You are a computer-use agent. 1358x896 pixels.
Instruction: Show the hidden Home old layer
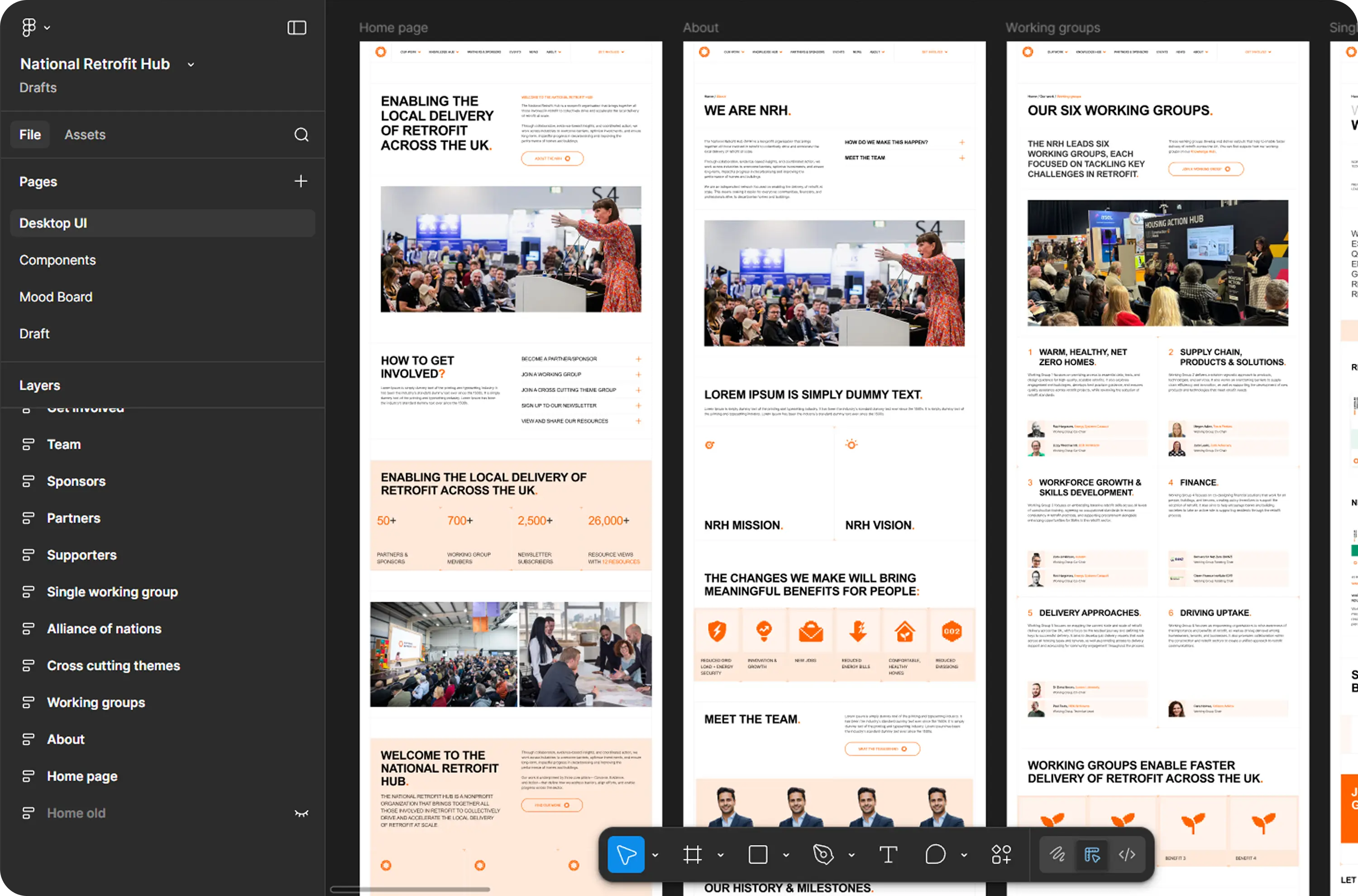301,813
